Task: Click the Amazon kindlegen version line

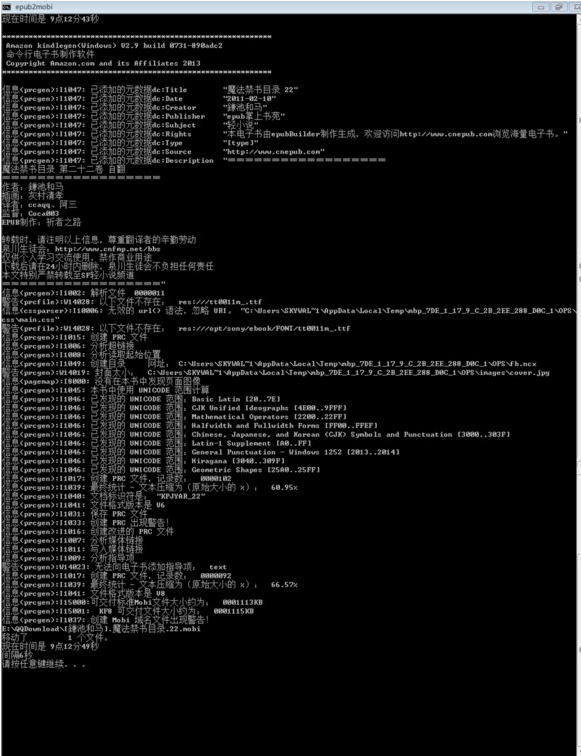Action: point(114,45)
